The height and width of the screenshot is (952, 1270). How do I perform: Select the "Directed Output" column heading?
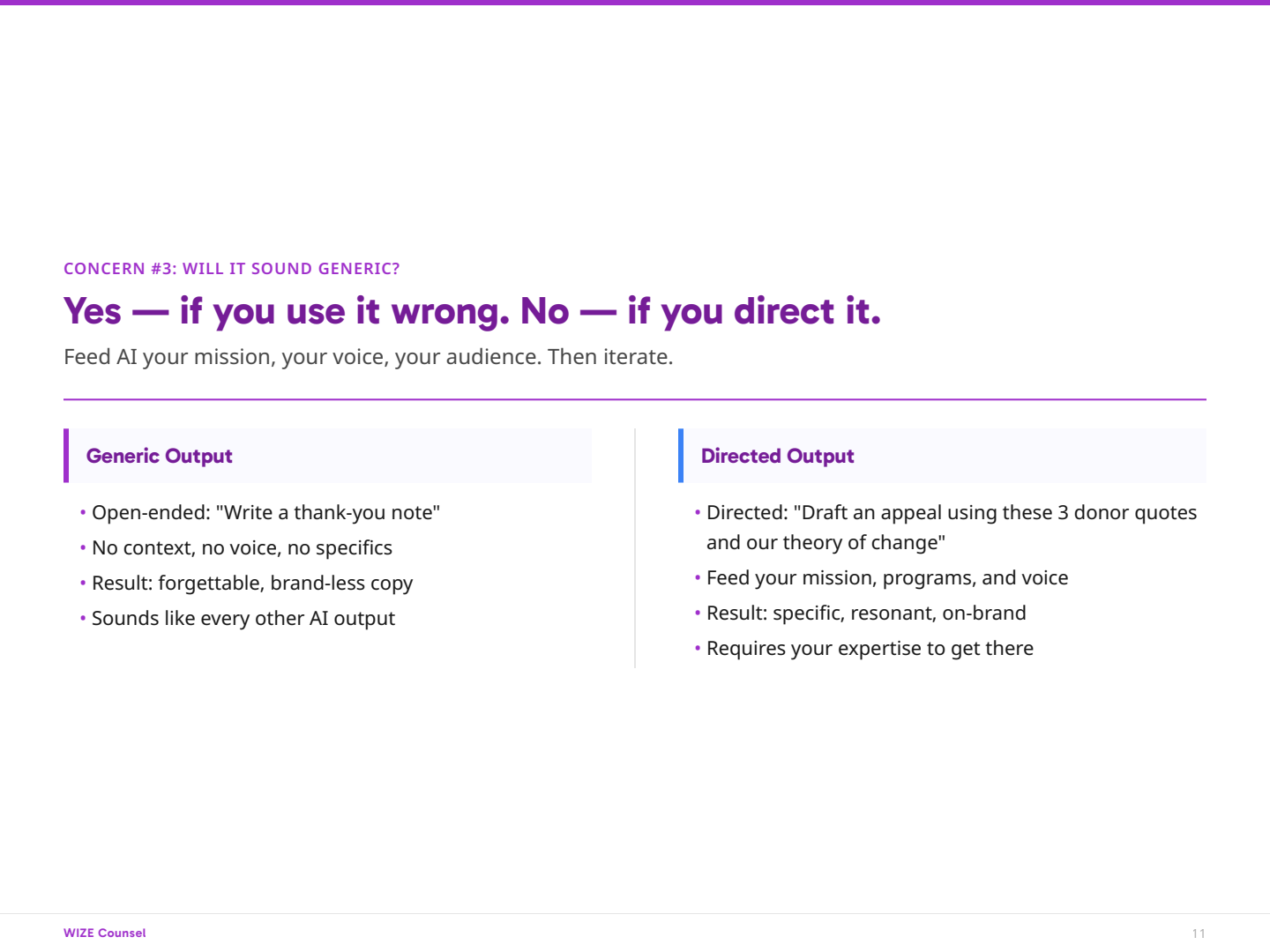pos(777,456)
